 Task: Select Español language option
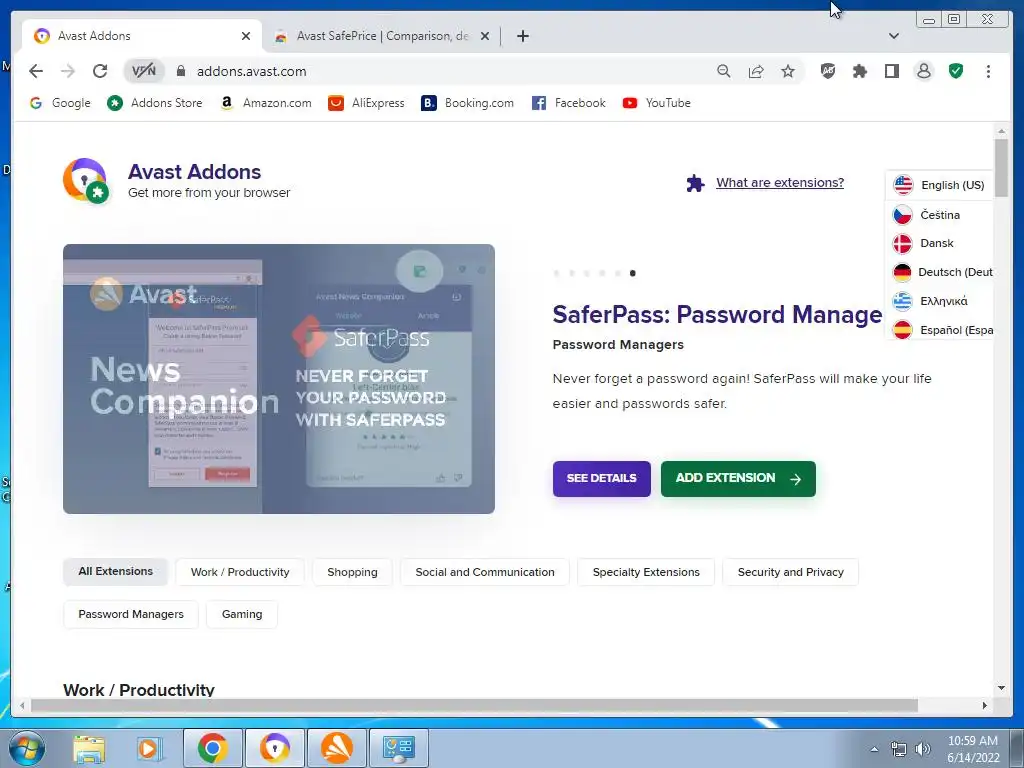pyautogui.click(x=939, y=330)
